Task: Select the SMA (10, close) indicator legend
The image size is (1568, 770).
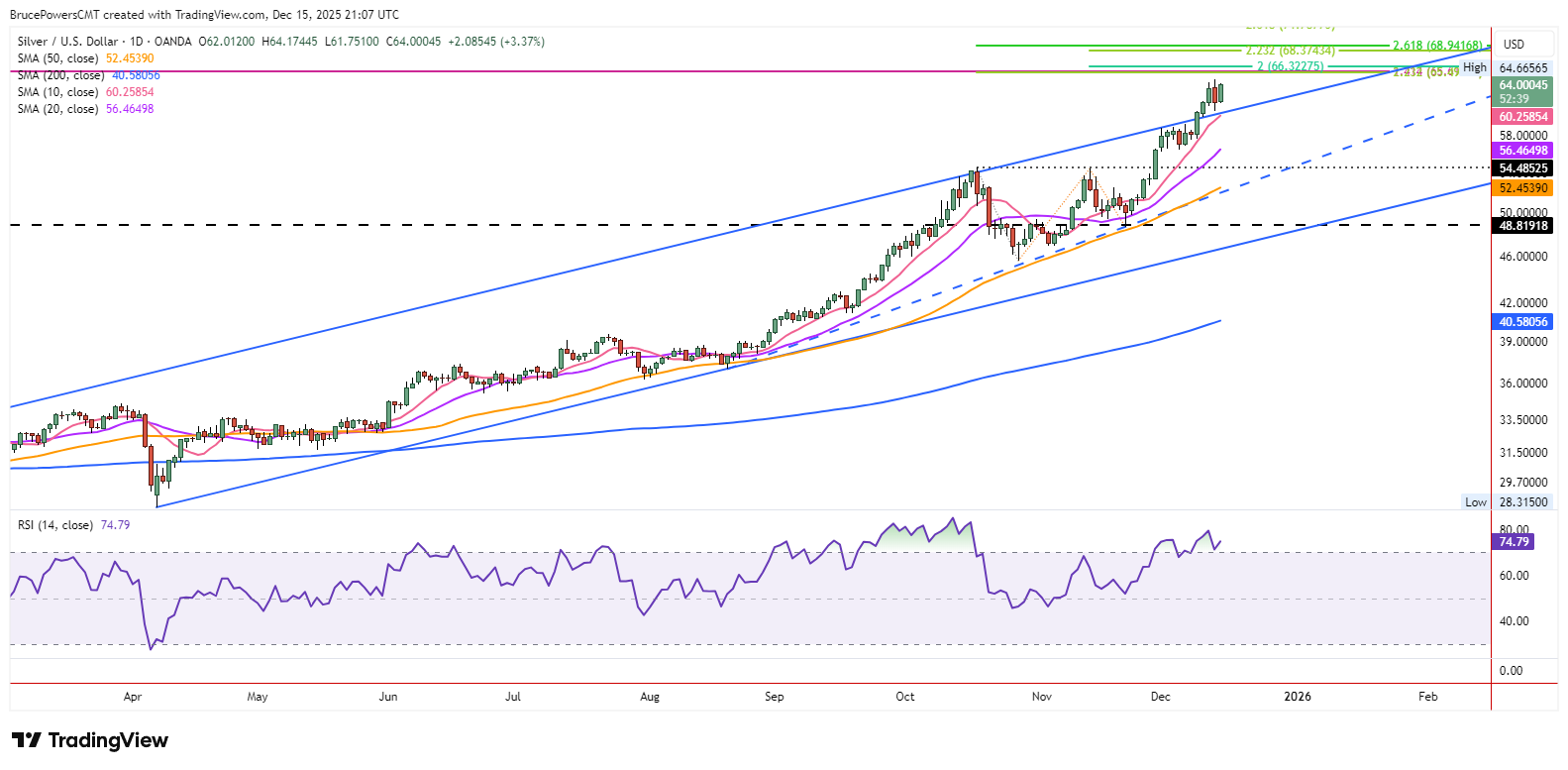Action: point(58,92)
